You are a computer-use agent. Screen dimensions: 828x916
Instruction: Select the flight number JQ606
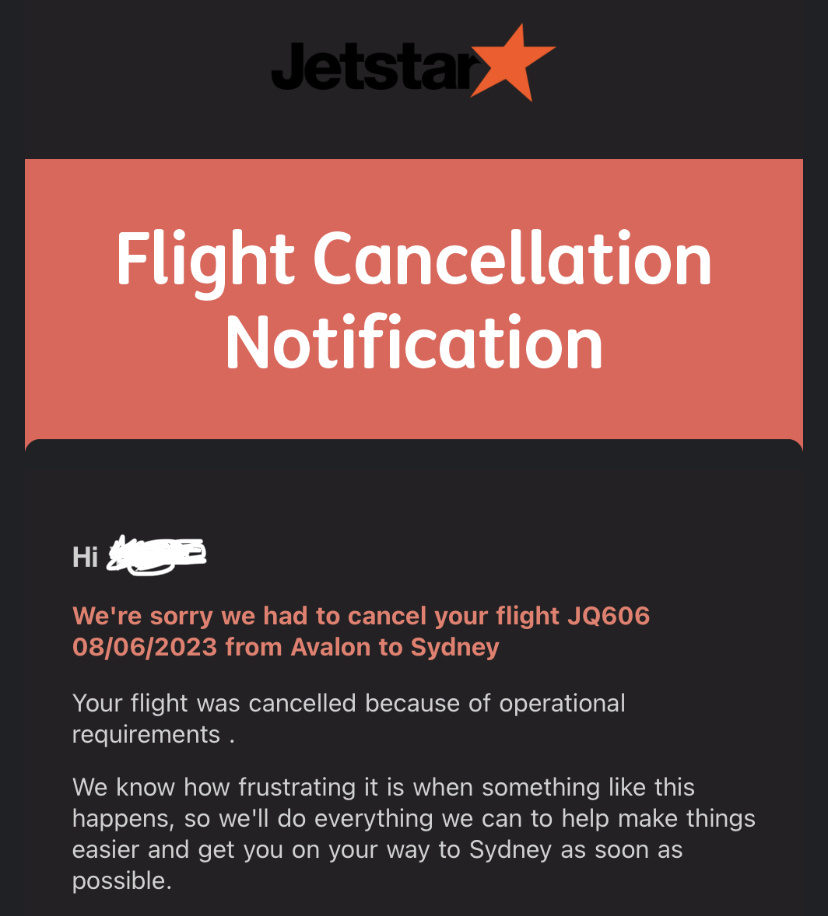pos(608,616)
